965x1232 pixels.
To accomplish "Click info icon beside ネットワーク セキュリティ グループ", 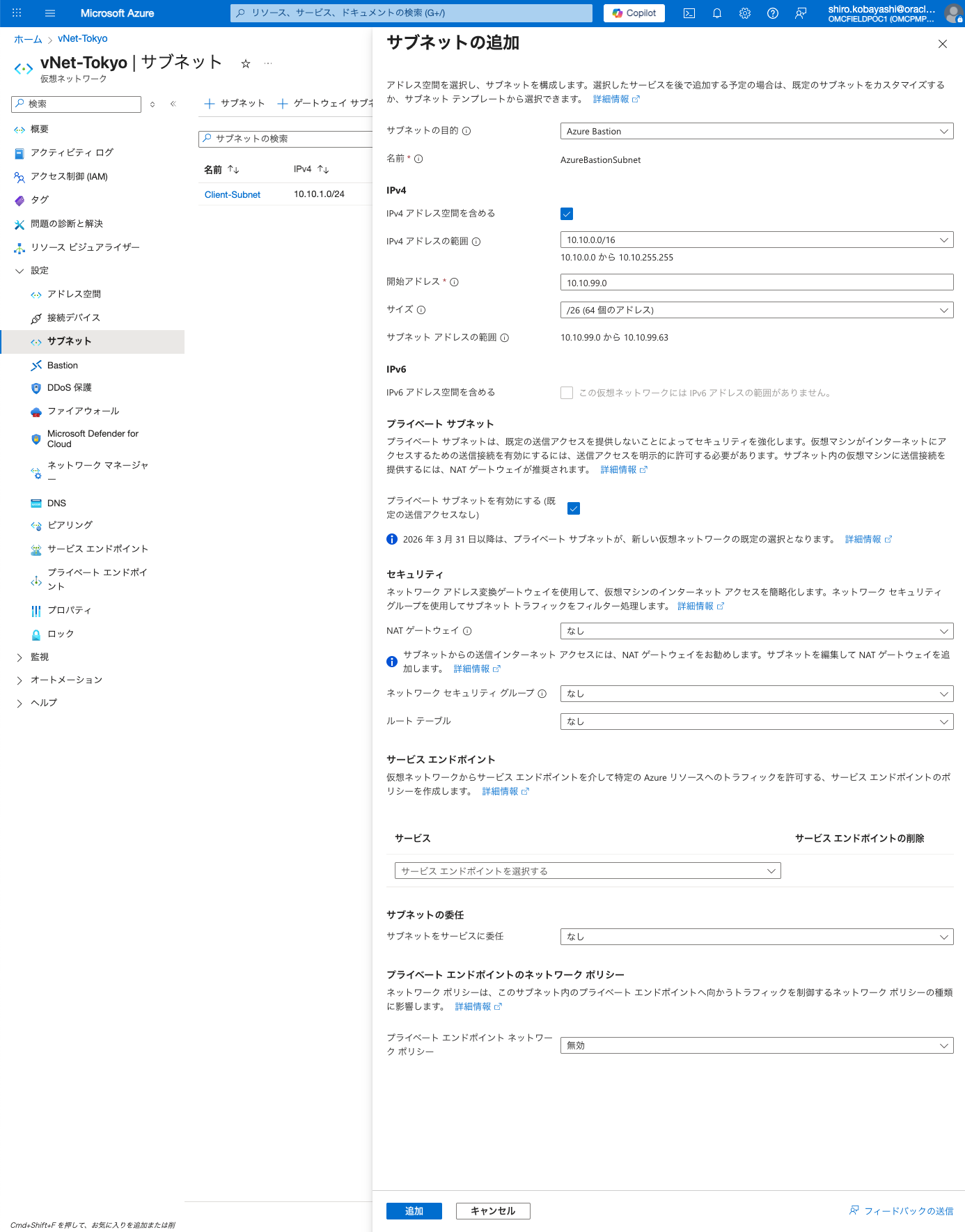I will [x=542, y=694].
